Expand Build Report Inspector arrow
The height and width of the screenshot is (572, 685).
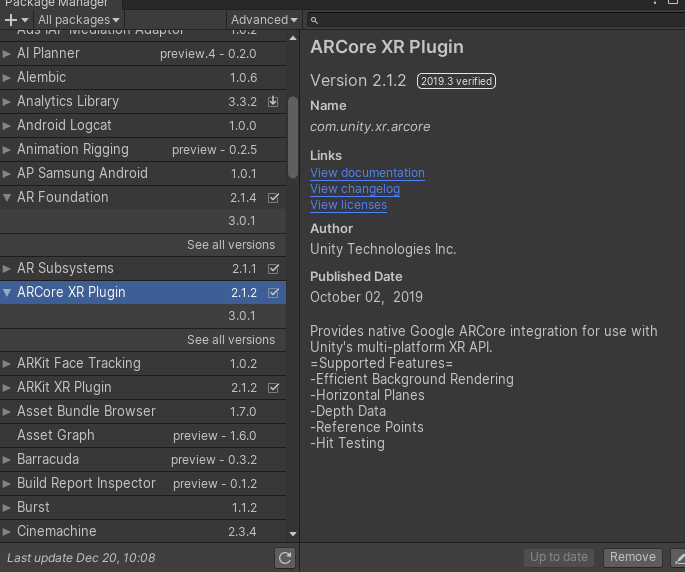[x=7, y=484]
